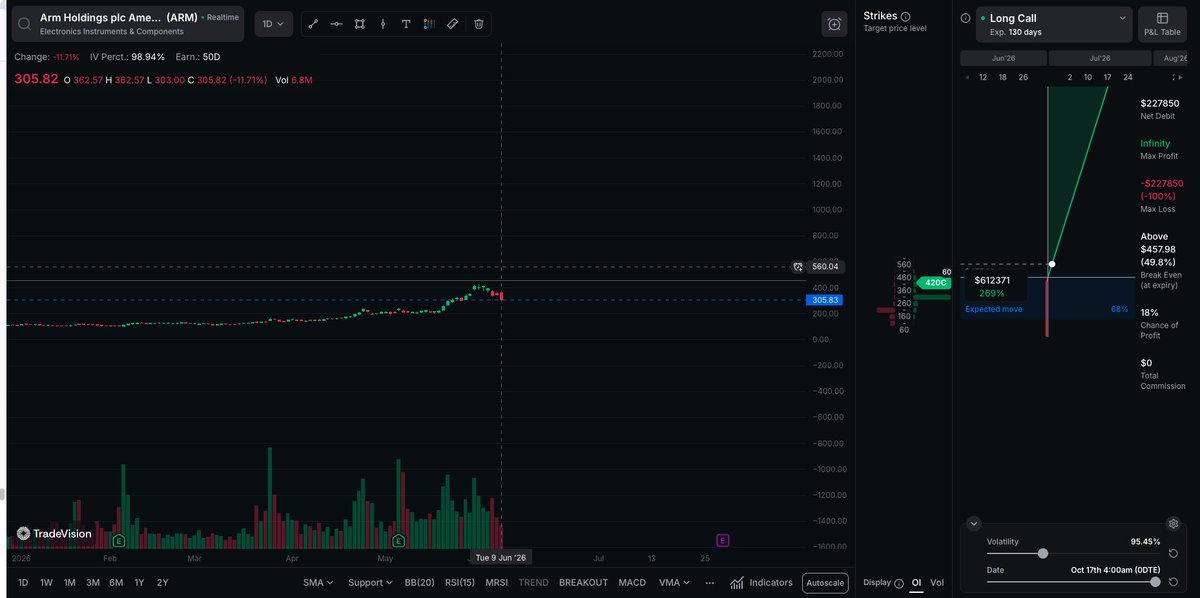Select the vertical line marker tool
Image resolution: width=1200 pixels, height=598 pixels.
tap(383, 23)
